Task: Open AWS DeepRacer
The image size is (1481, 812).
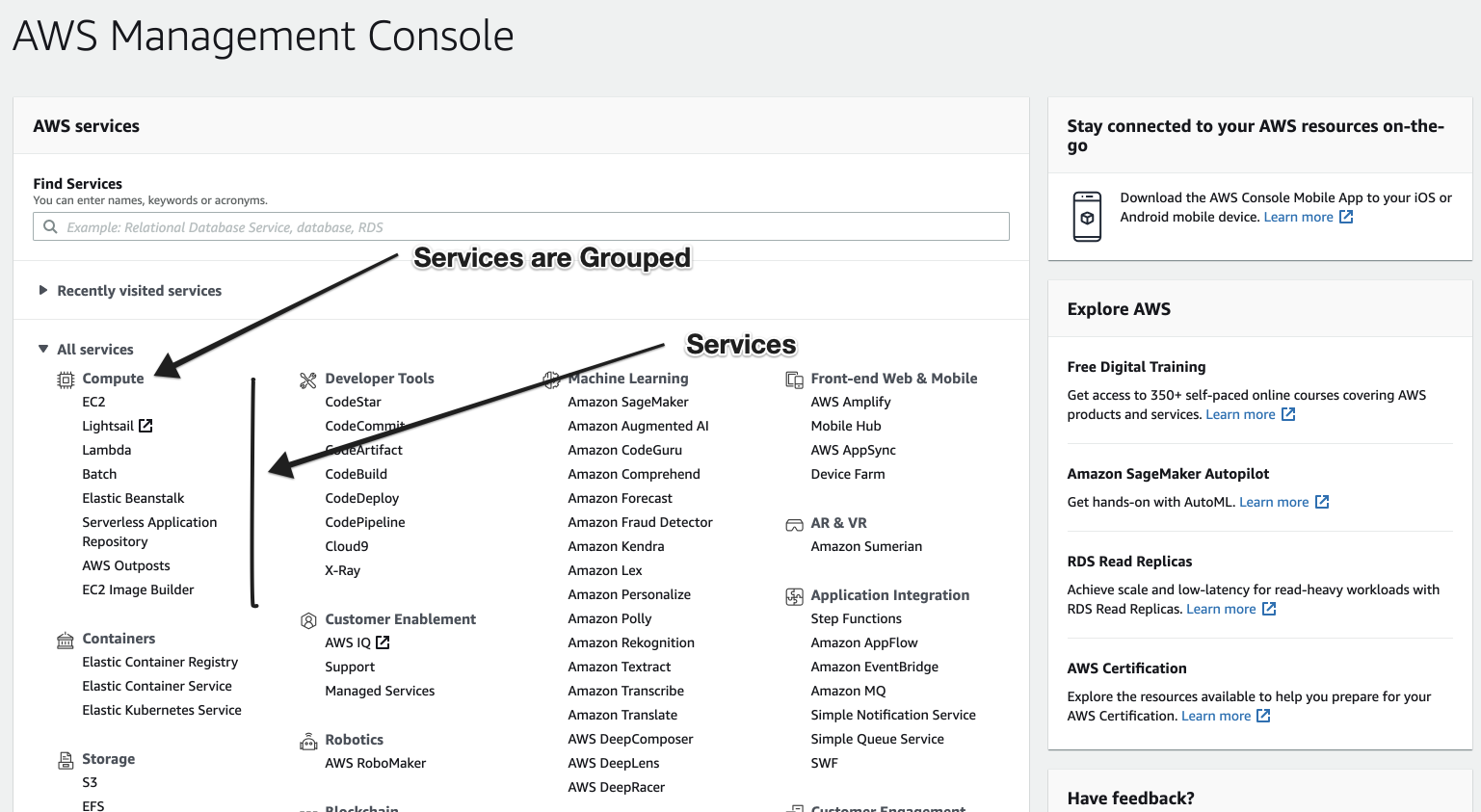Action: point(617,787)
